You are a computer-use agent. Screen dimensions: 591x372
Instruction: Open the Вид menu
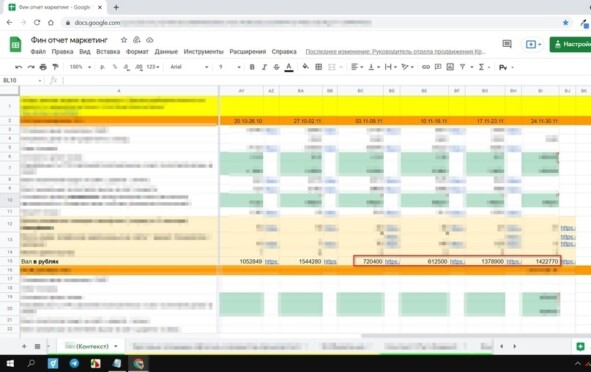85,52
